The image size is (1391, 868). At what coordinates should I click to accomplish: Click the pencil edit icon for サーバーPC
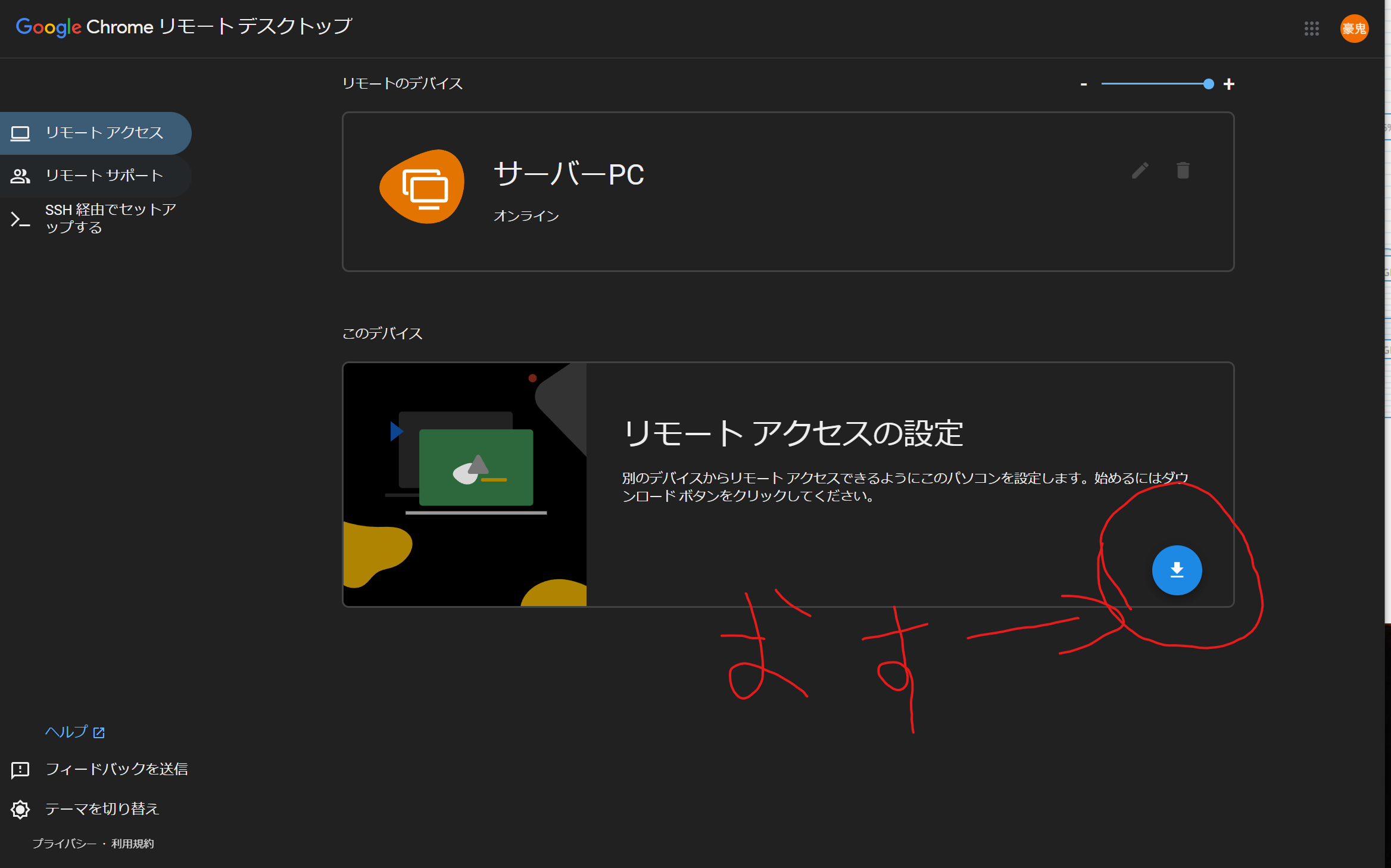tap(1140, 171)
